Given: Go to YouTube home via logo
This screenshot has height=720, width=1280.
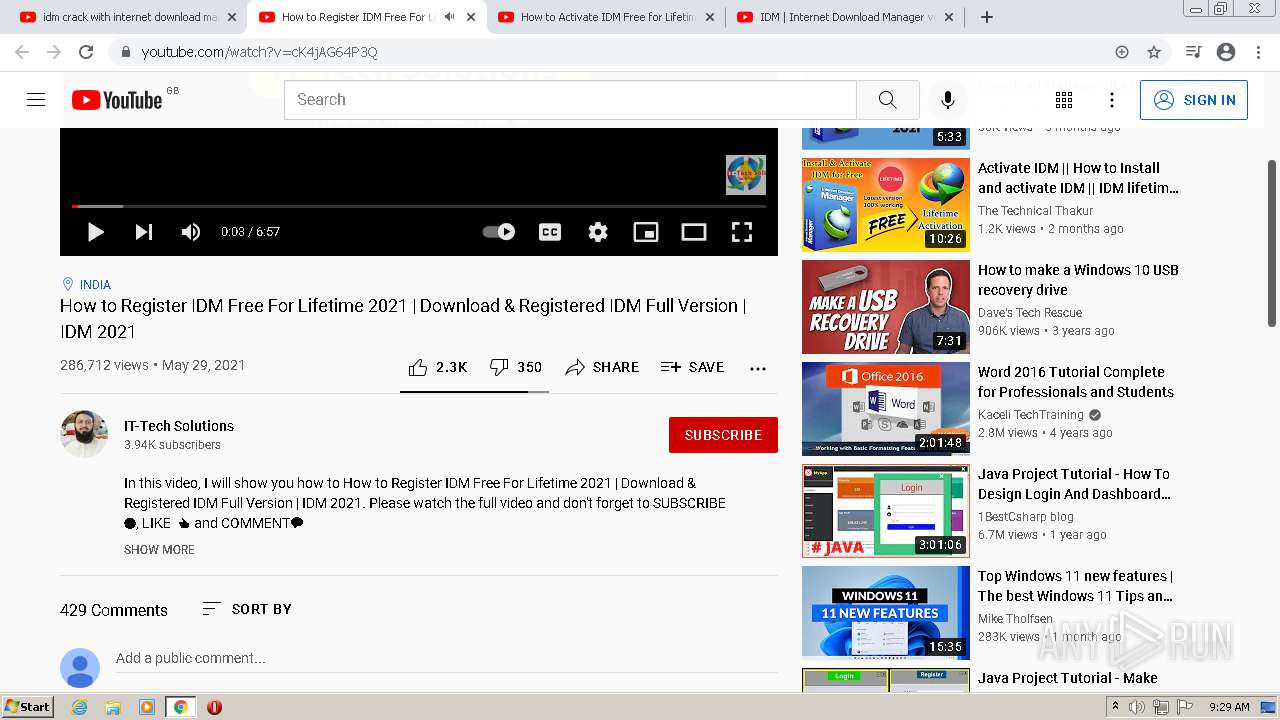Looking at the screenshot, I should pyautogui.click(x=117, y=100).
